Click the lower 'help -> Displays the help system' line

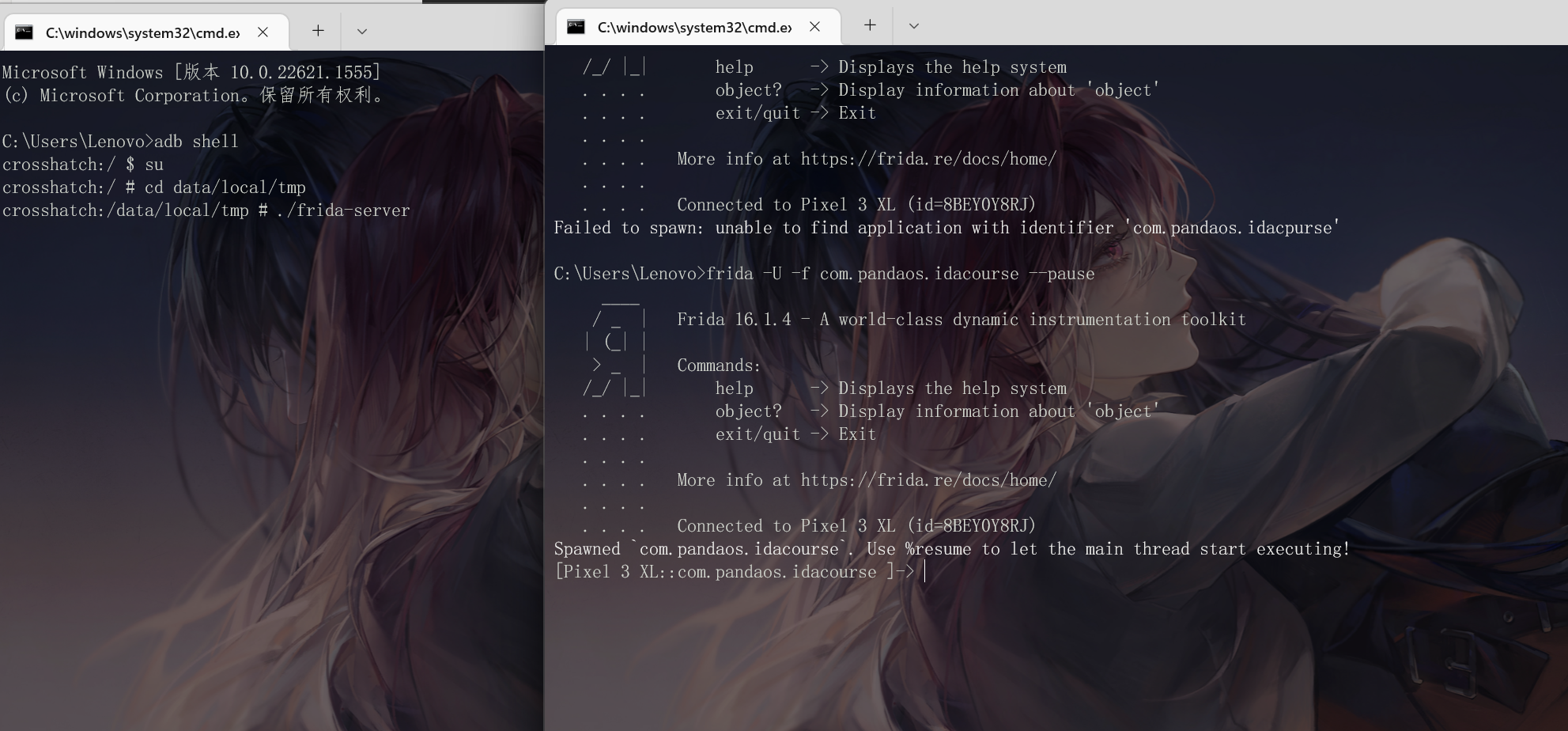tap(891, 388)
